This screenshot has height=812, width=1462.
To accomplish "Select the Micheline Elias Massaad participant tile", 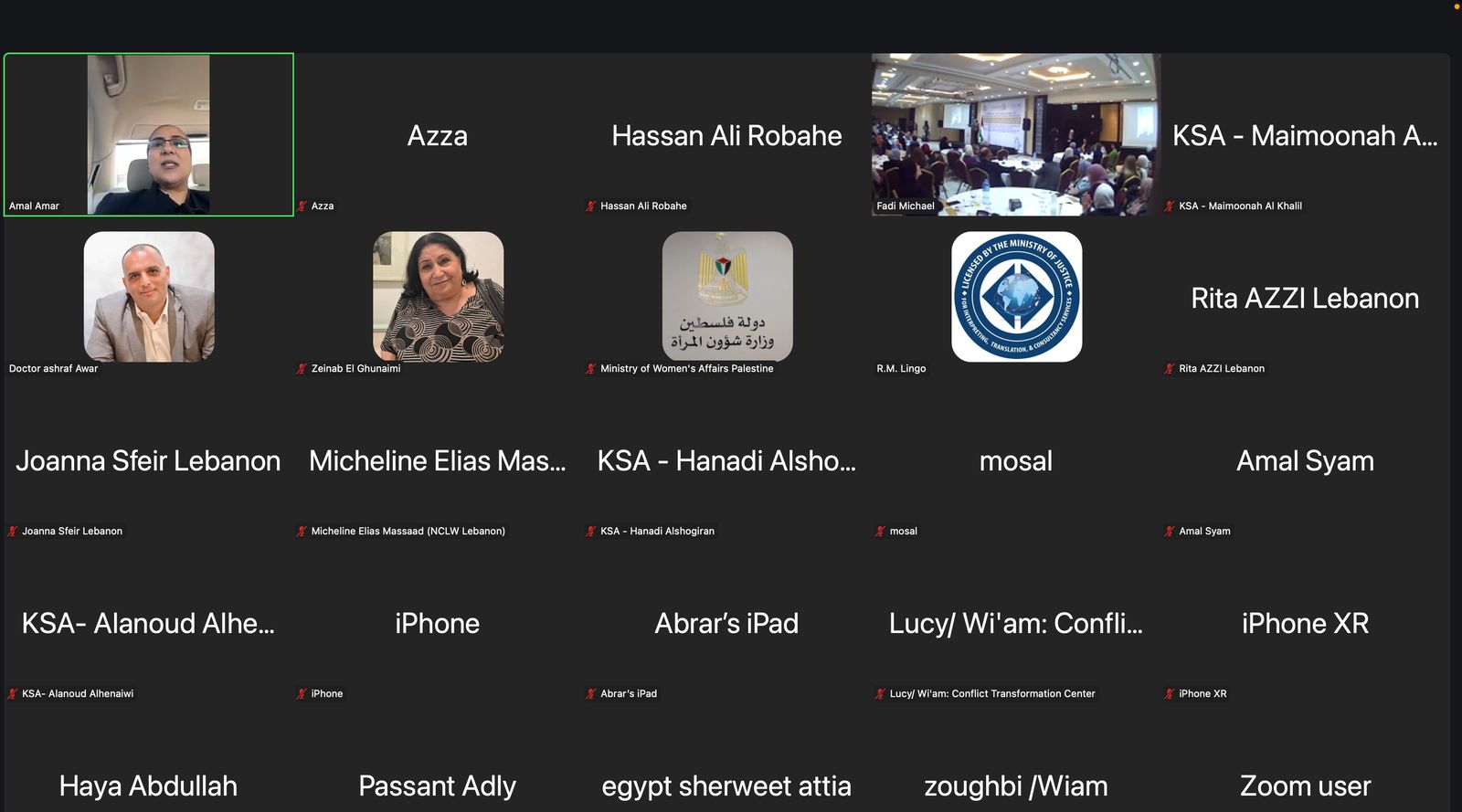I will pos(438,459).
